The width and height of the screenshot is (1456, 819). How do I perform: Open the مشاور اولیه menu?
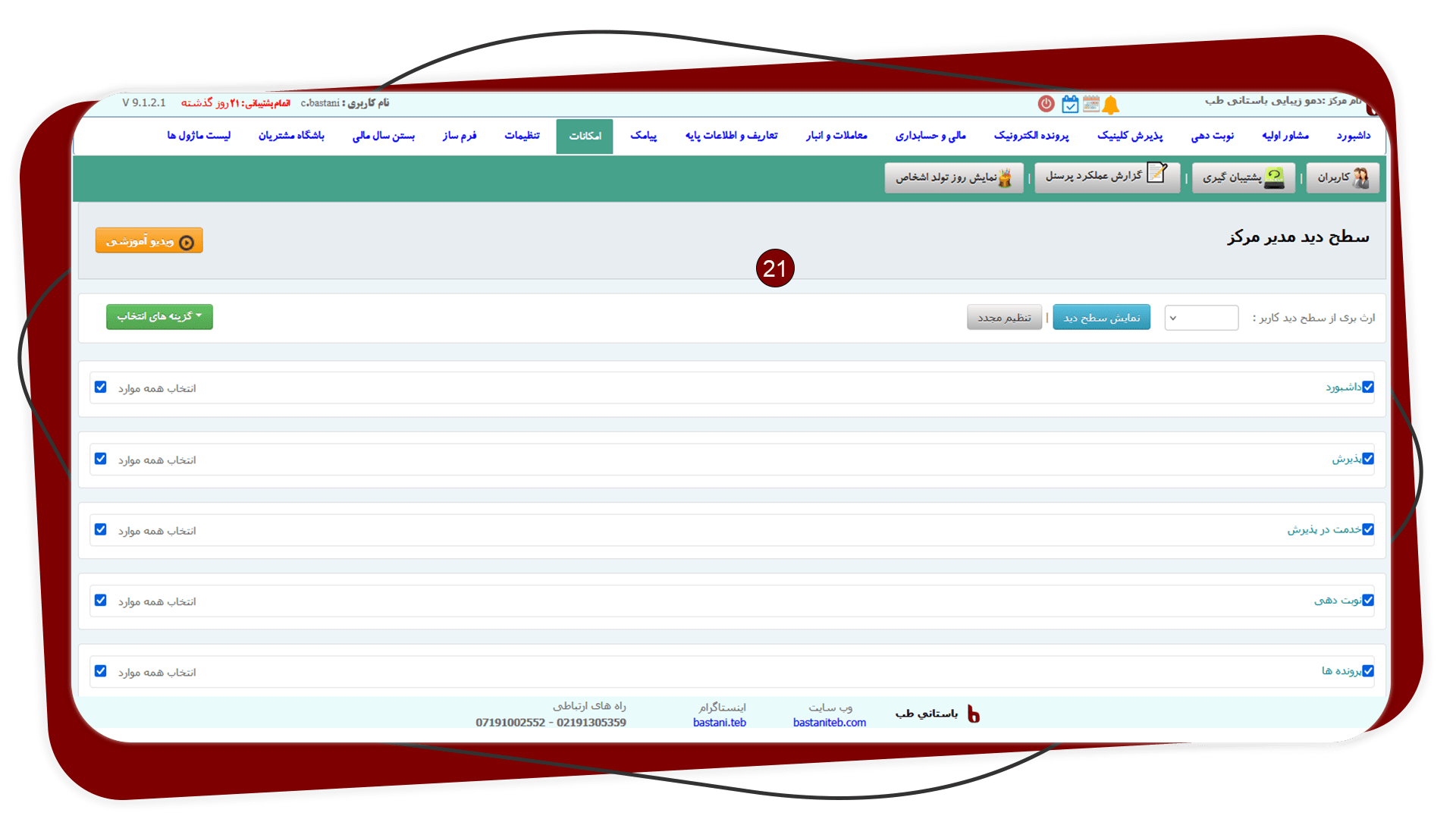point(1285,136)
